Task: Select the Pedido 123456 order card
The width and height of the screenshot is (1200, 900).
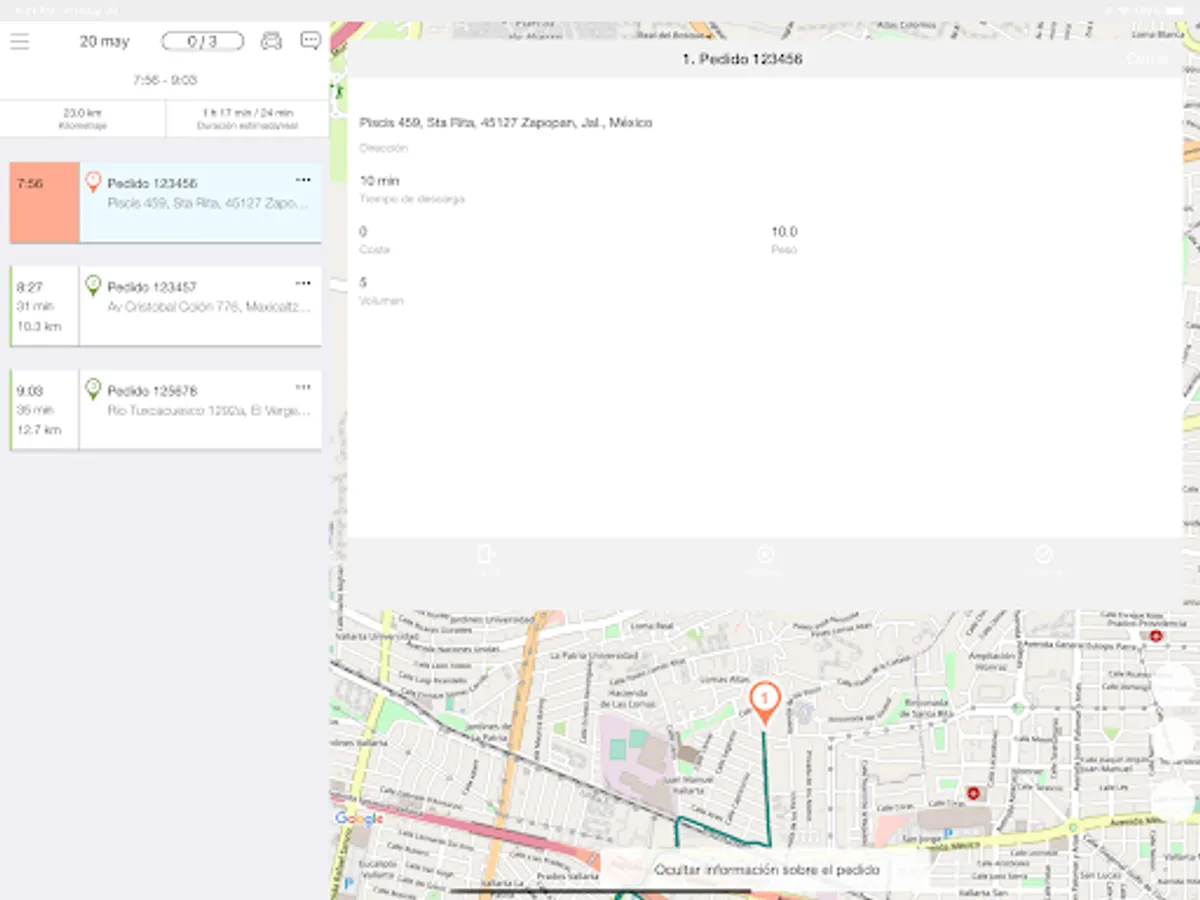Action: [x=166, y=203]
